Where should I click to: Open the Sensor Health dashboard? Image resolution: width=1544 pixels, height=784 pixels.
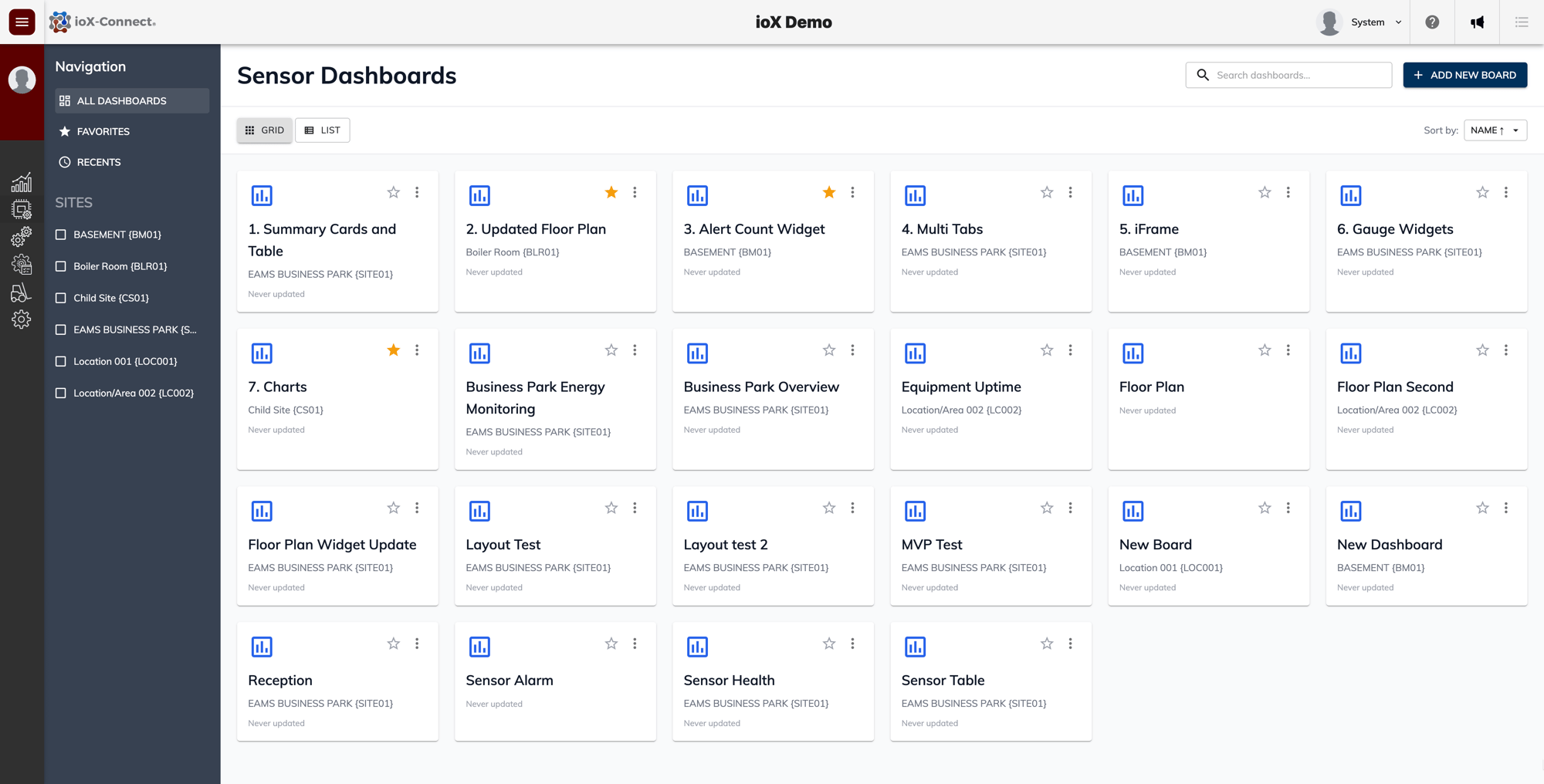pyautogui.click(x=729, y=680)
